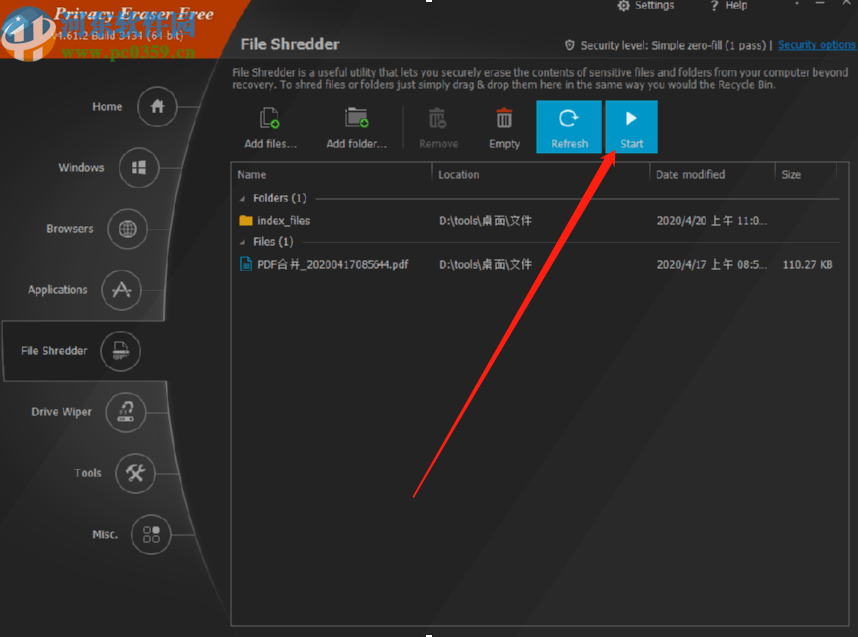The width and height of the screenshot is (858, 637).
Task: Open the Applications section icon
Action: click(x=121, y=289)
